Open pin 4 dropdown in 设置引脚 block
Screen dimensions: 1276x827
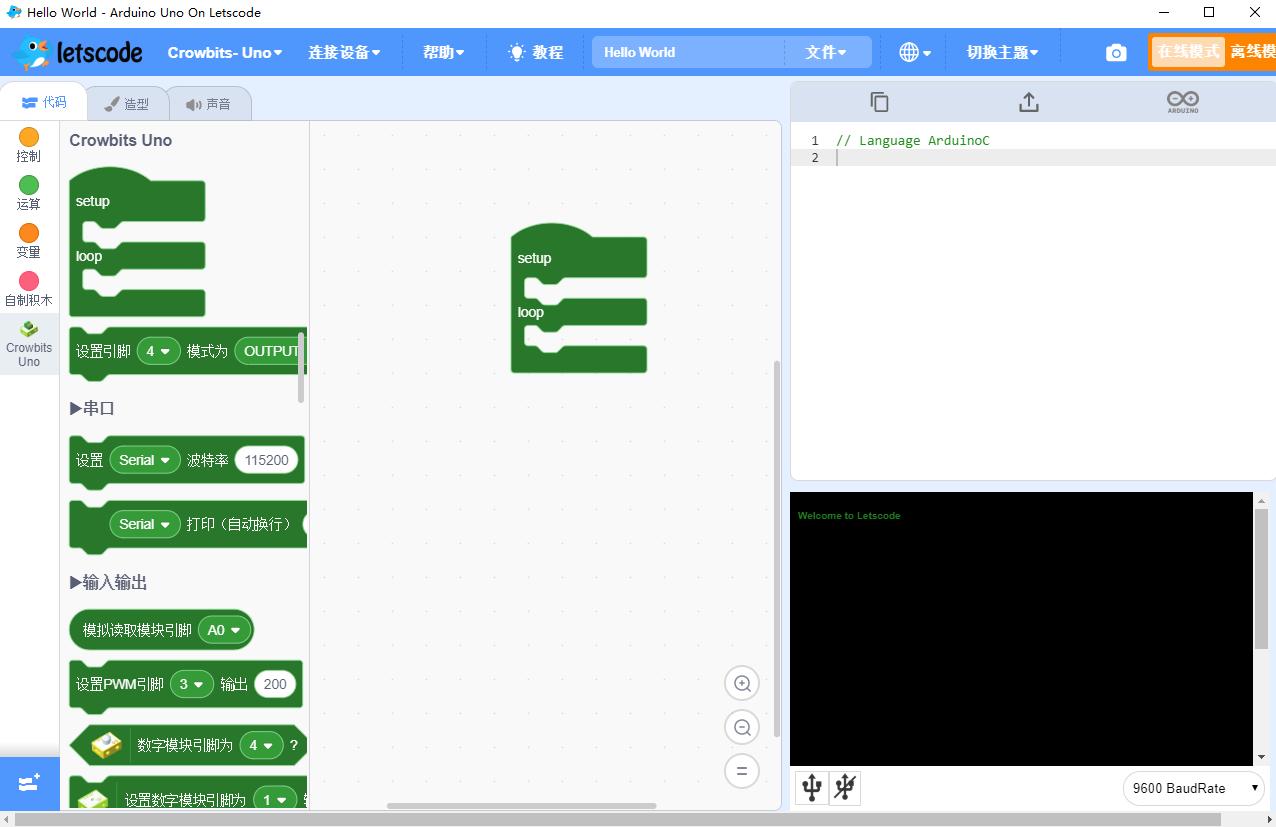158,351
